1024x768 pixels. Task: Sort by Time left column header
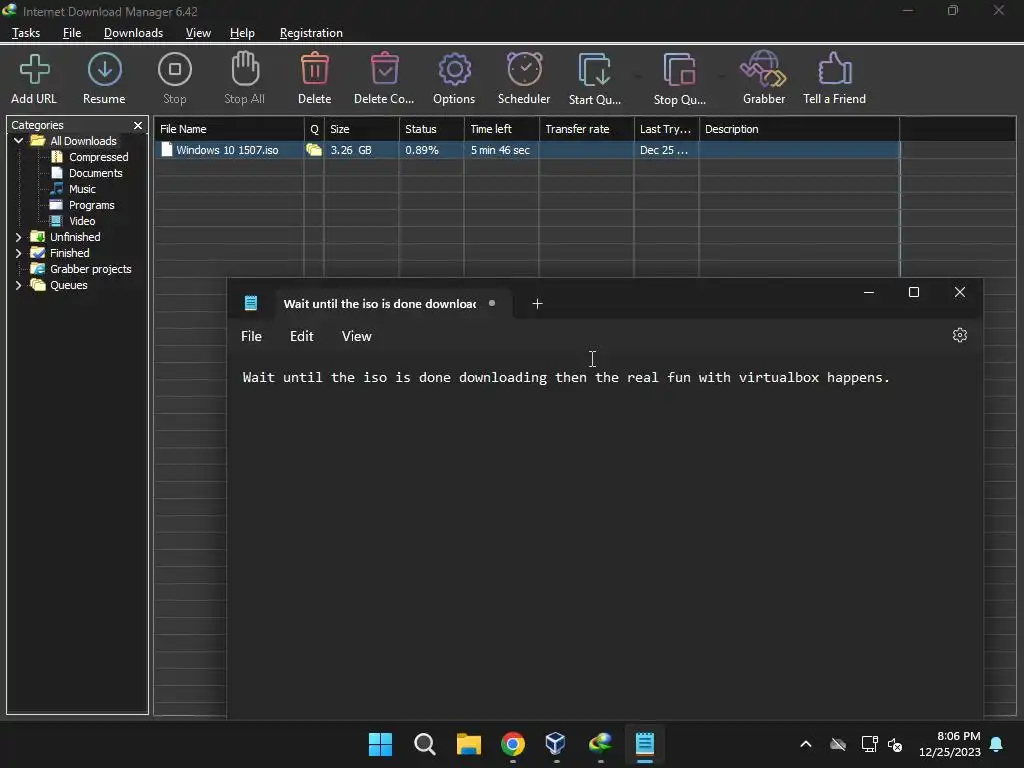(x=502, y=129)
